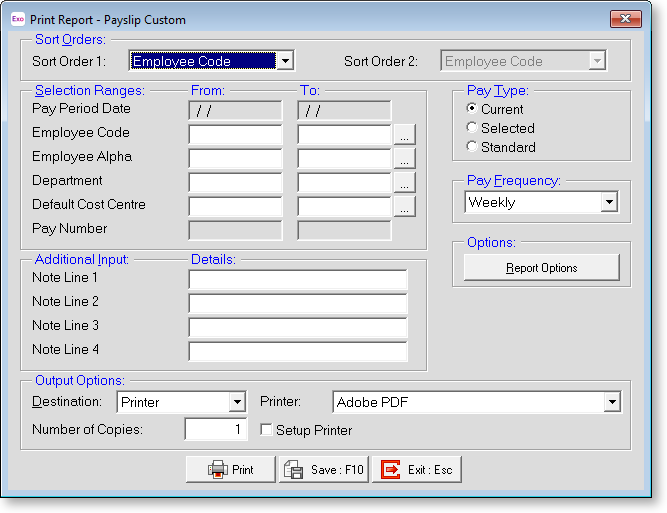Expand the Destination dropdown list
667x513 pixels.
[237, 402]
